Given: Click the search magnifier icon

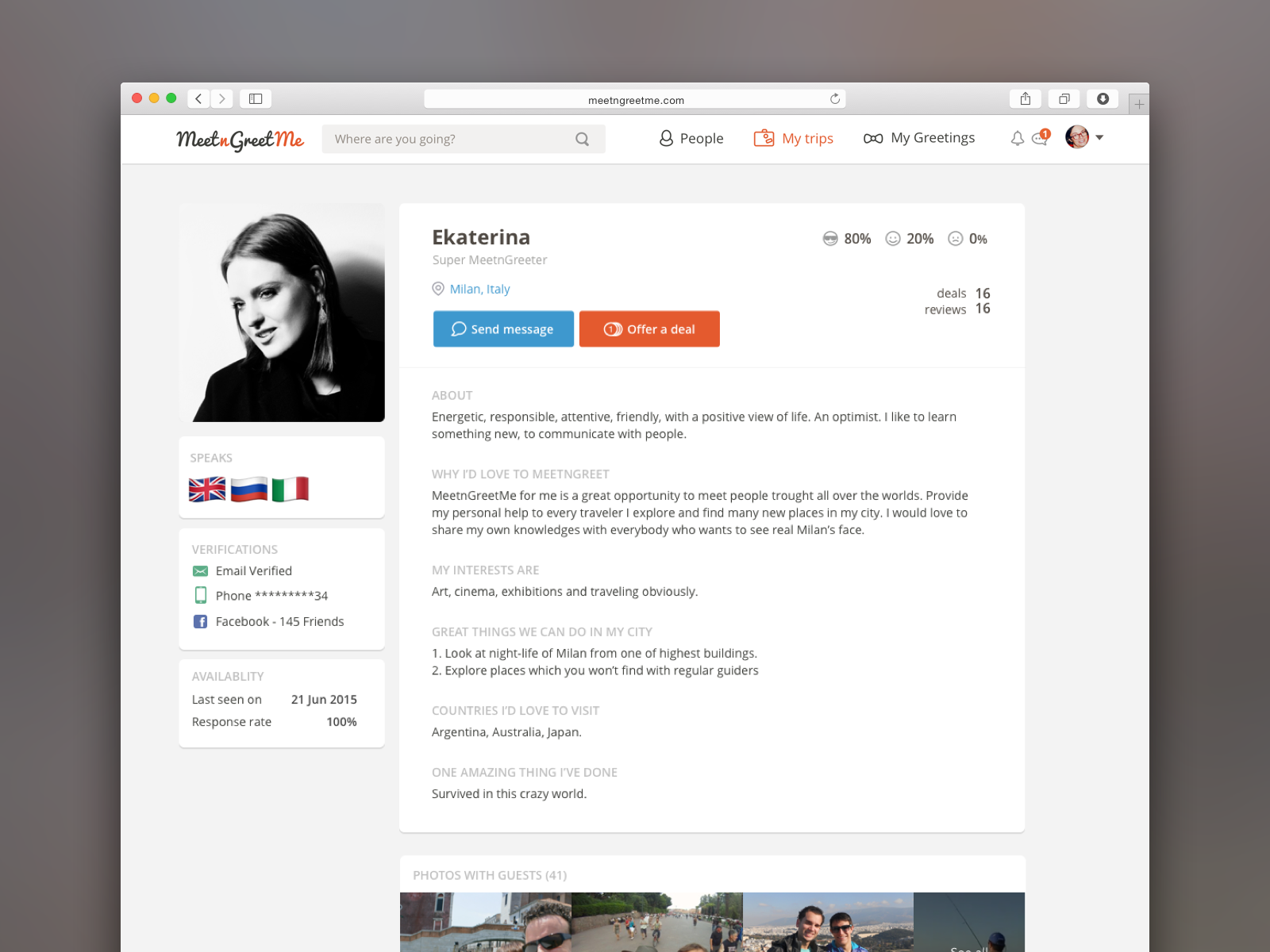Looking at the screenshot, I should pyautogui.click(x=583, y=139).
